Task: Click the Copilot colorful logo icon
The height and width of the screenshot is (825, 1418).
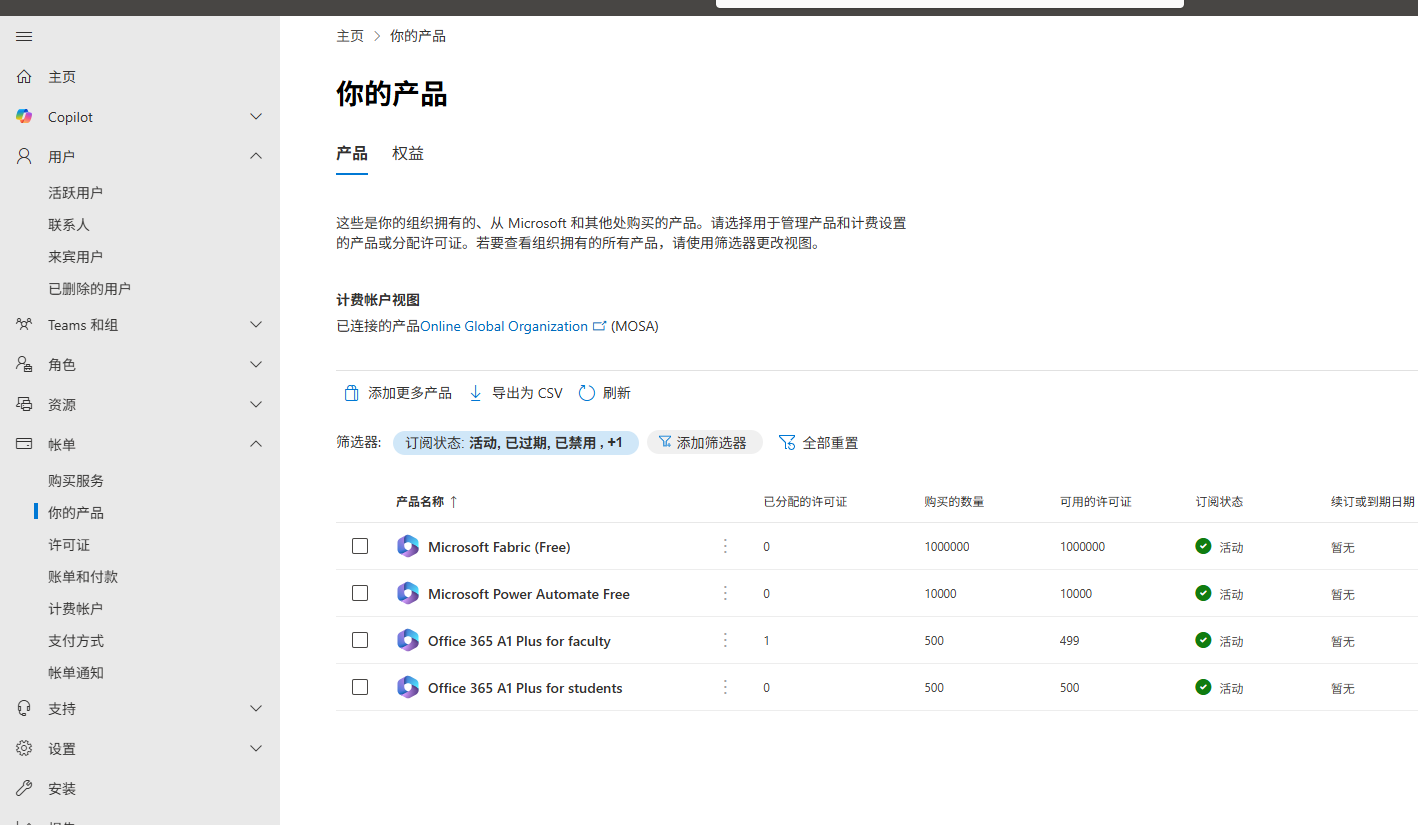Action: click(x=24, y=117)
